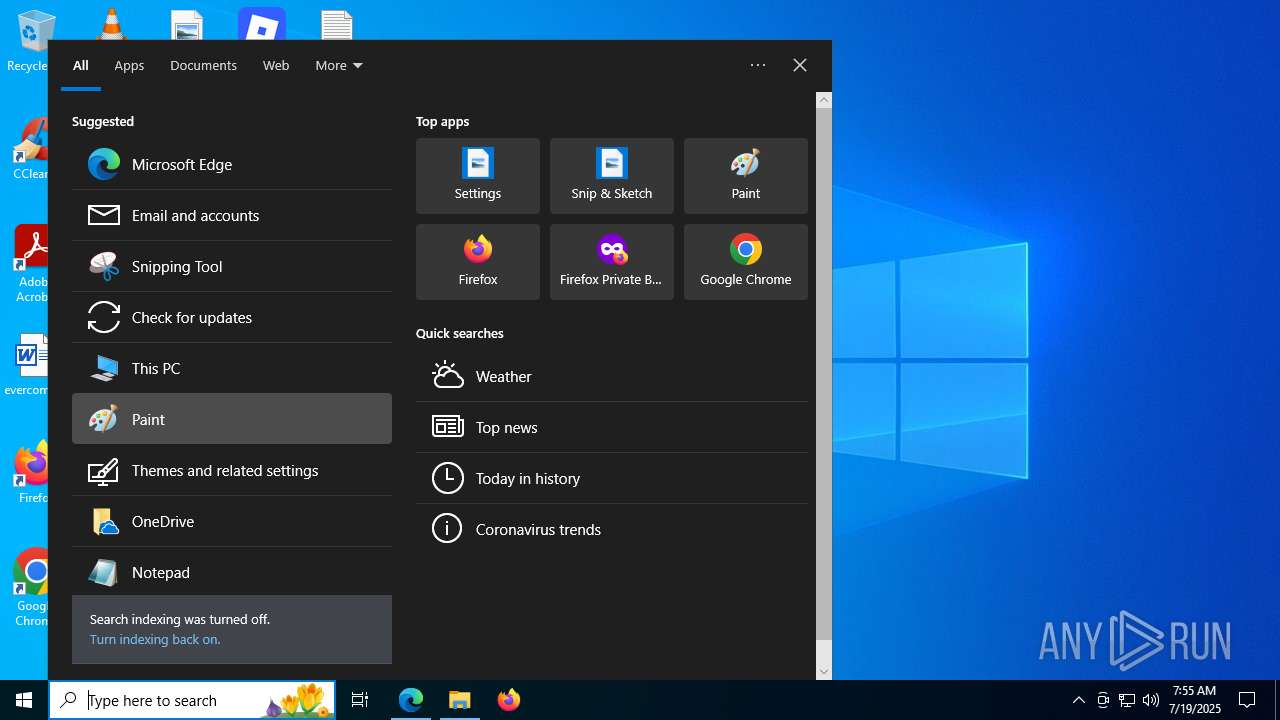Click the search panel scroll up arrow
Viewport: 1280px width, 720px height.
[824, 99]
